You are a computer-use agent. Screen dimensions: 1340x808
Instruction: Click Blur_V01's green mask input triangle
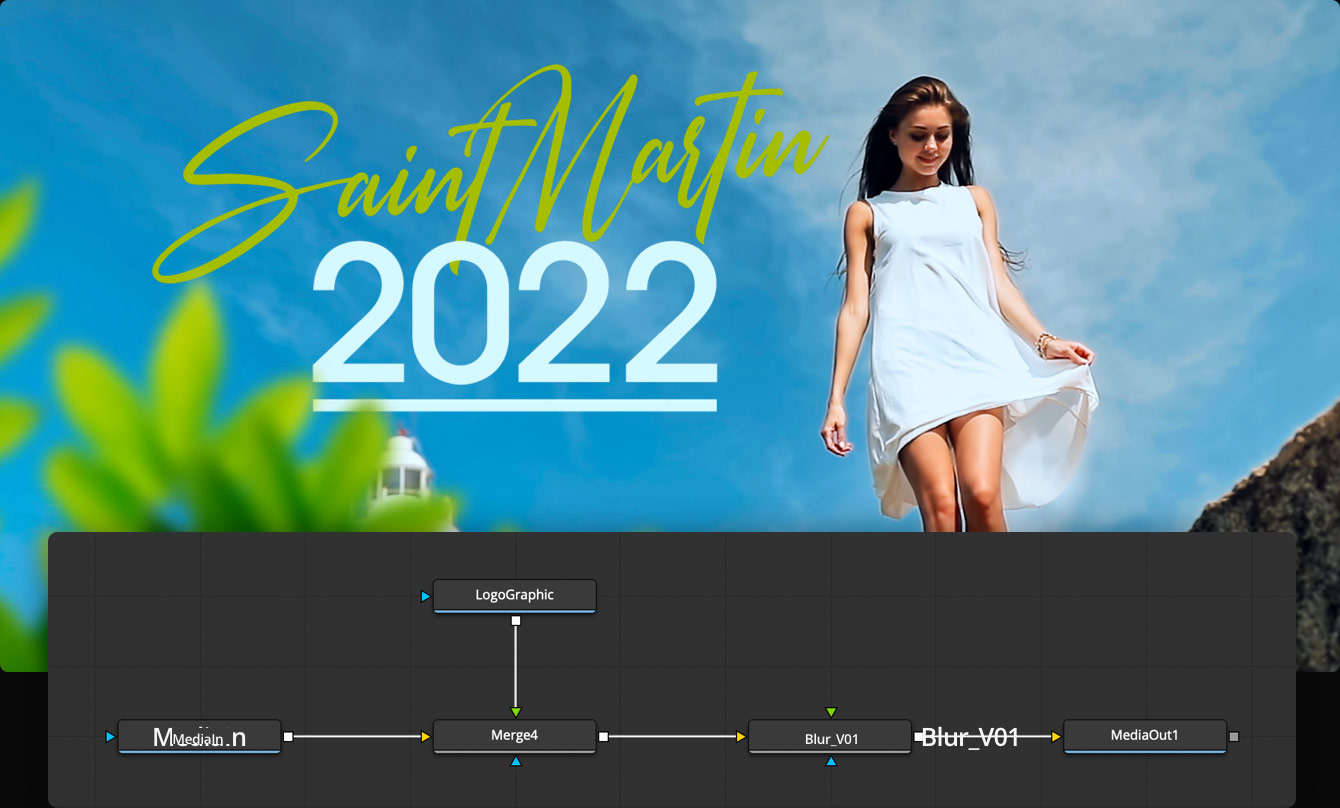[x=831, y=711]
